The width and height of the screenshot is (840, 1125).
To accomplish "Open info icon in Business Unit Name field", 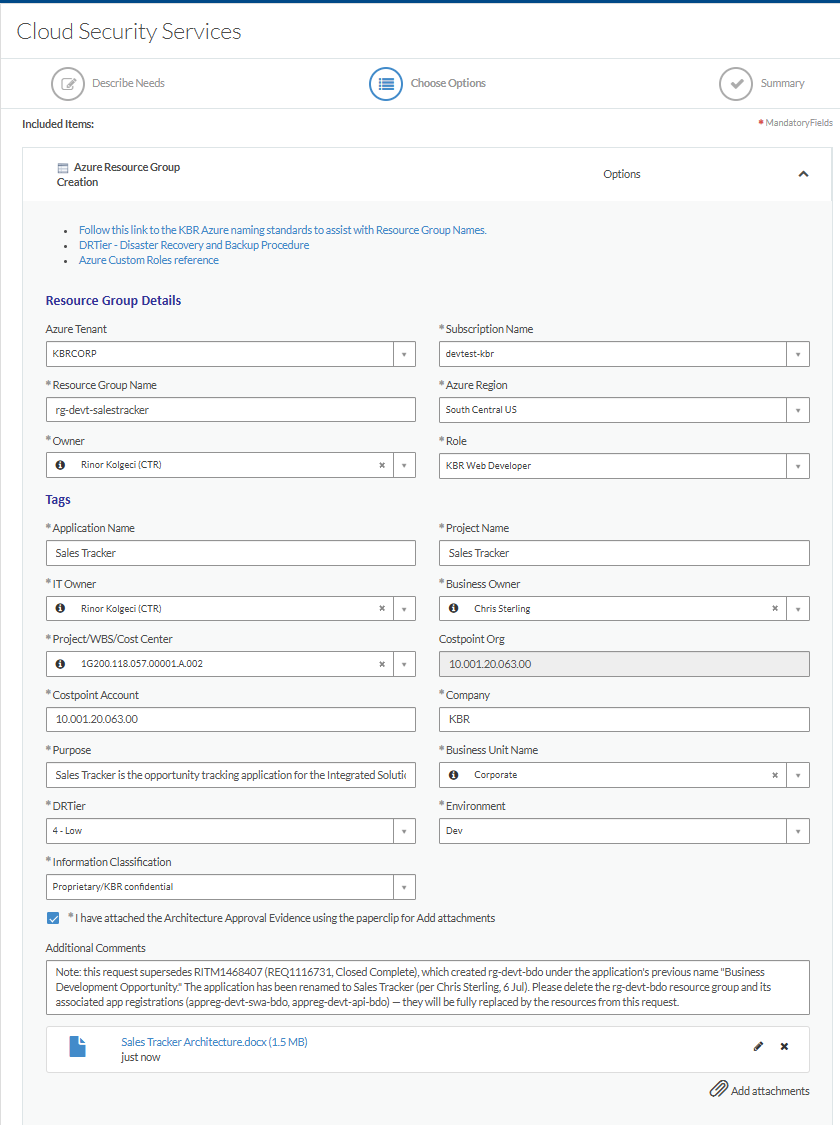I will tap(454, 775).
